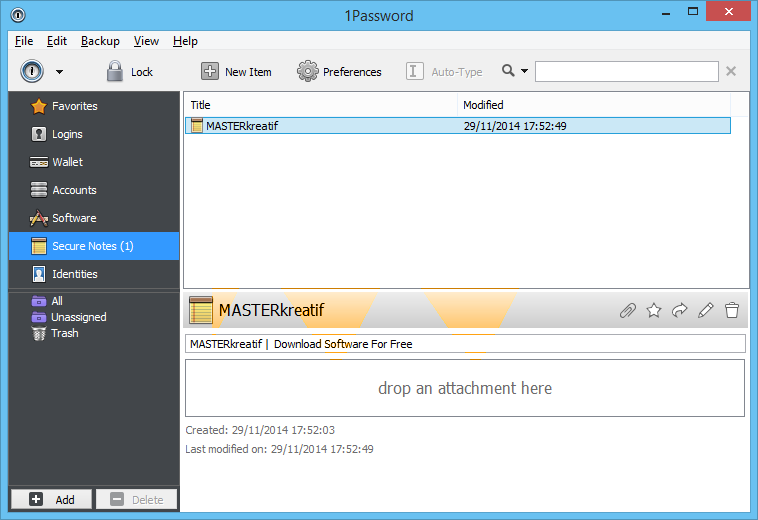
Task: Select Secure Notes (1) category
Action: click(x=94, y=246)
